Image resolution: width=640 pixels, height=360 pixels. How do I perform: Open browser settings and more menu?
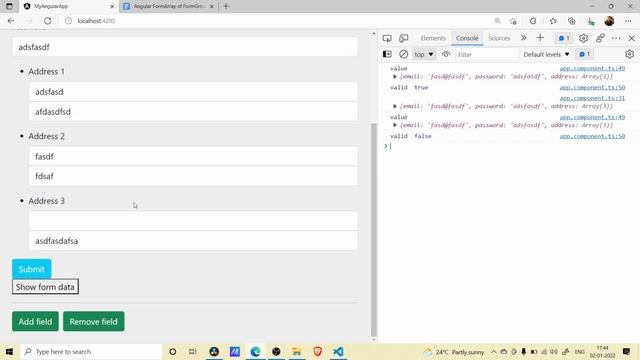[x=628, y=21]
